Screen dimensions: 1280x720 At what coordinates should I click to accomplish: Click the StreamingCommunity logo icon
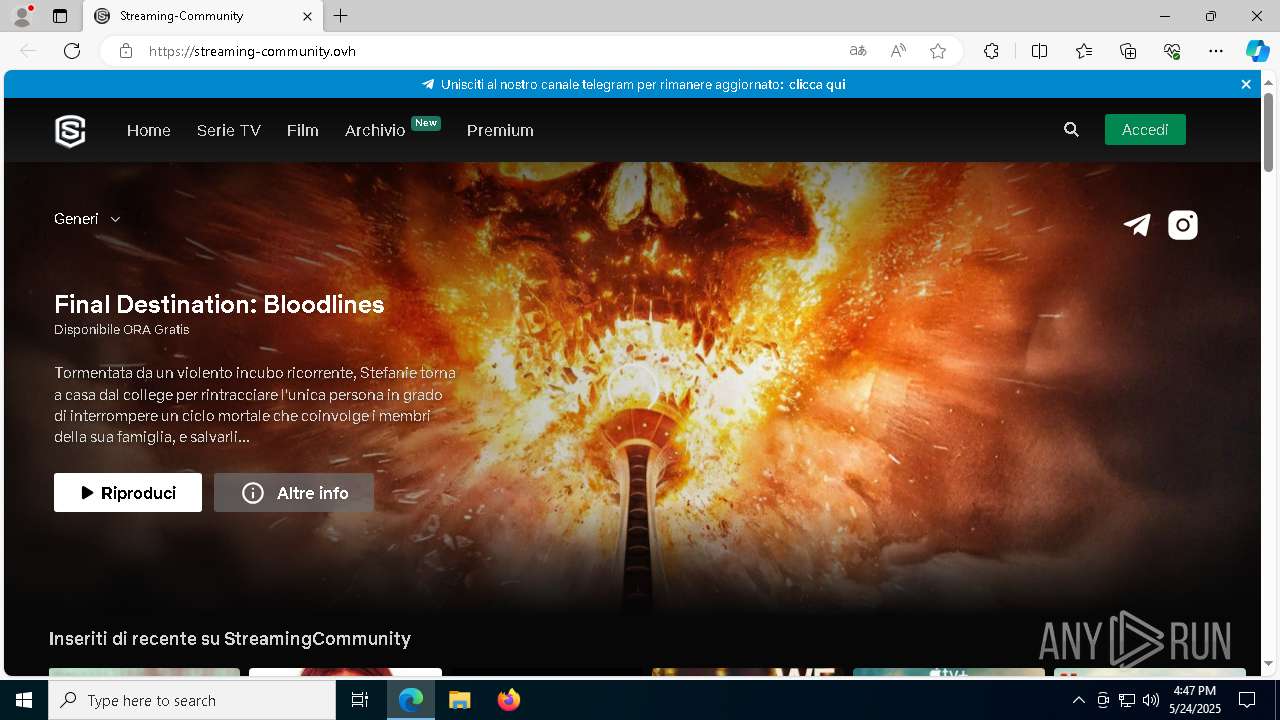pos(70,130)
